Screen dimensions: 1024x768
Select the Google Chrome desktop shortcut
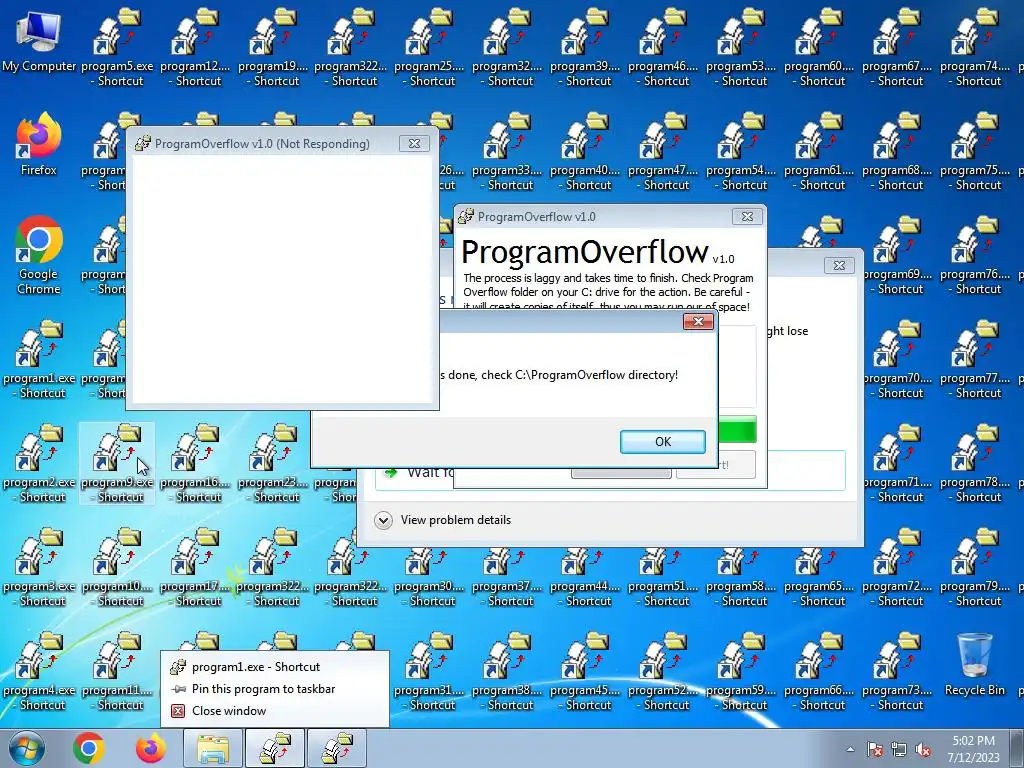pos(39,255)
